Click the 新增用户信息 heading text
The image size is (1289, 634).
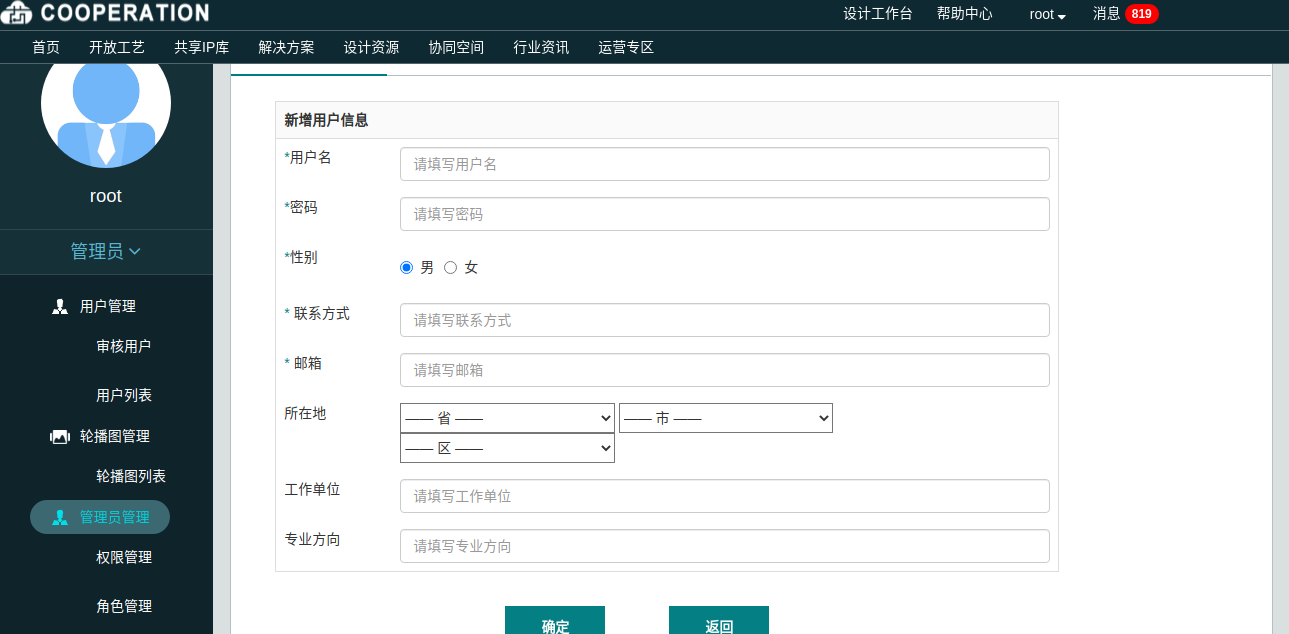pyautogui.click(x=326, y=120)
